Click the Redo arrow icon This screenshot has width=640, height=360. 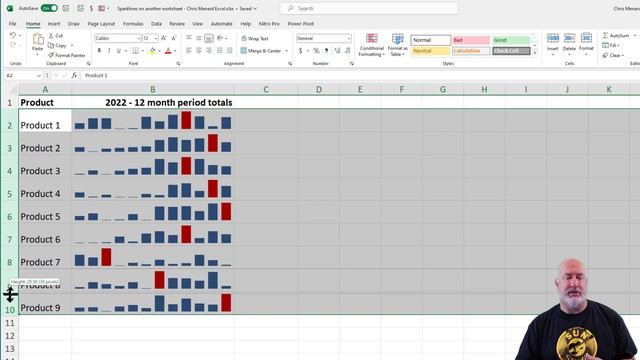pos(13,45)
